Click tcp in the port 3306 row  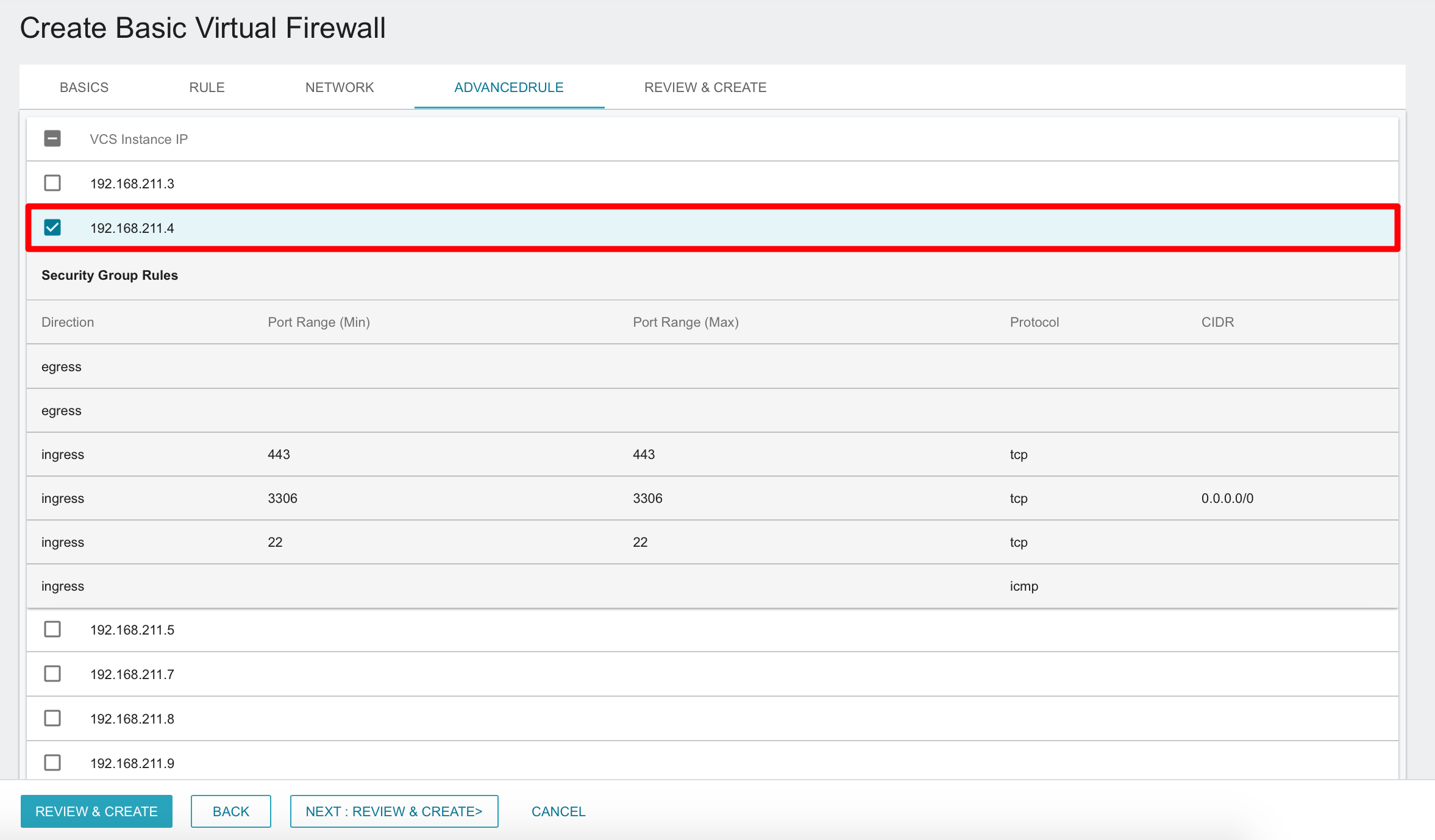click(x=1019, y=499)
